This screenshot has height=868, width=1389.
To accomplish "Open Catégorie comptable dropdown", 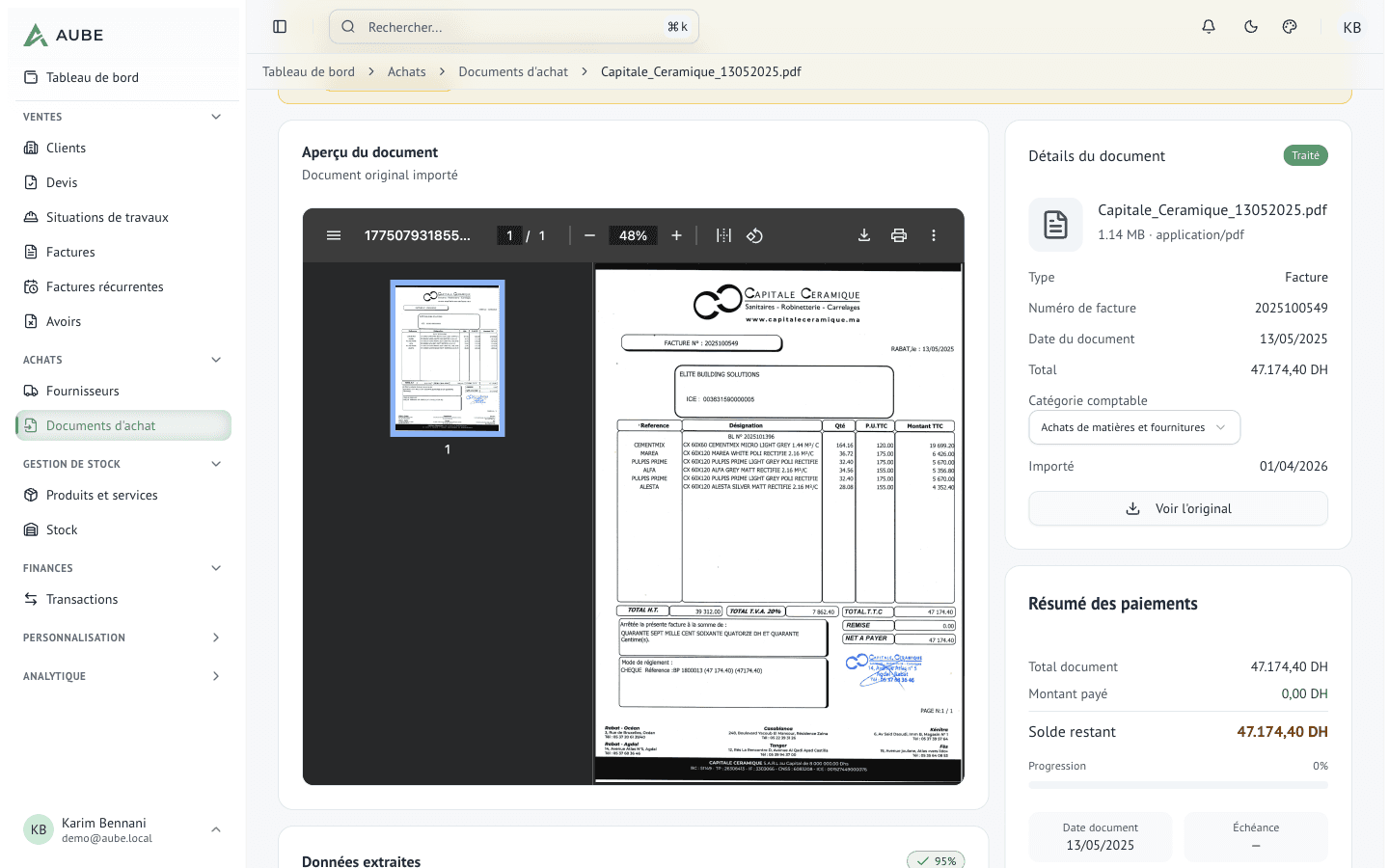I will [1134, 427].
